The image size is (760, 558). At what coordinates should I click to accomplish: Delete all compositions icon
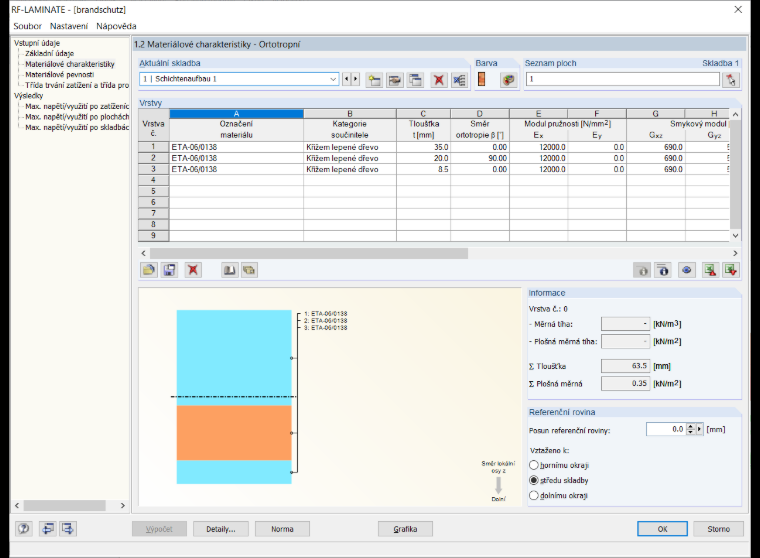pyautogui.click(x=459, y=80)
